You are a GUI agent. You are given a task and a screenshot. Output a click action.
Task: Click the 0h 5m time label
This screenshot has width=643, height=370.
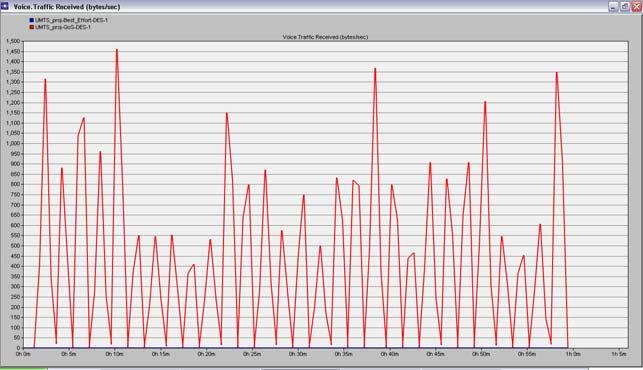click(x=68, y=354)
